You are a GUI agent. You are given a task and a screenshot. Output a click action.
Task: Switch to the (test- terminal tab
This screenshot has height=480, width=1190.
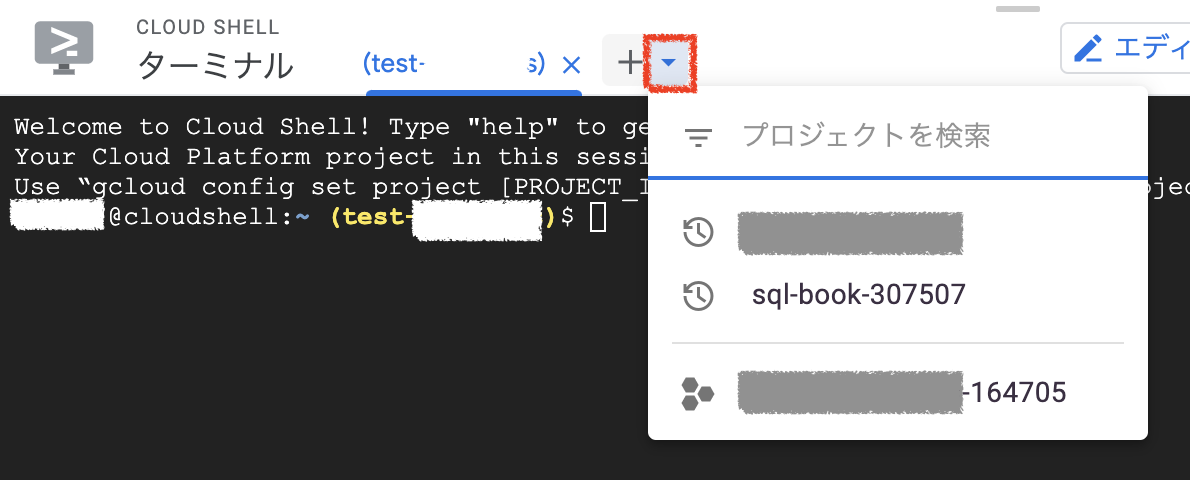click(x=454, y=65)
